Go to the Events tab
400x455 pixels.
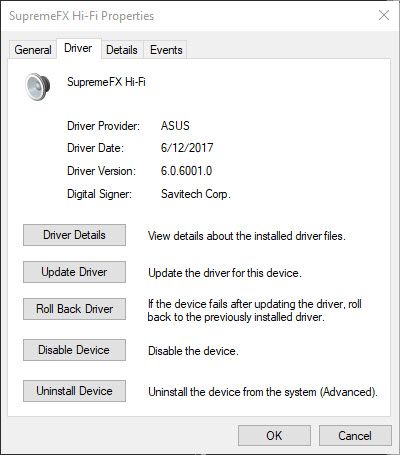coord(166,50)
